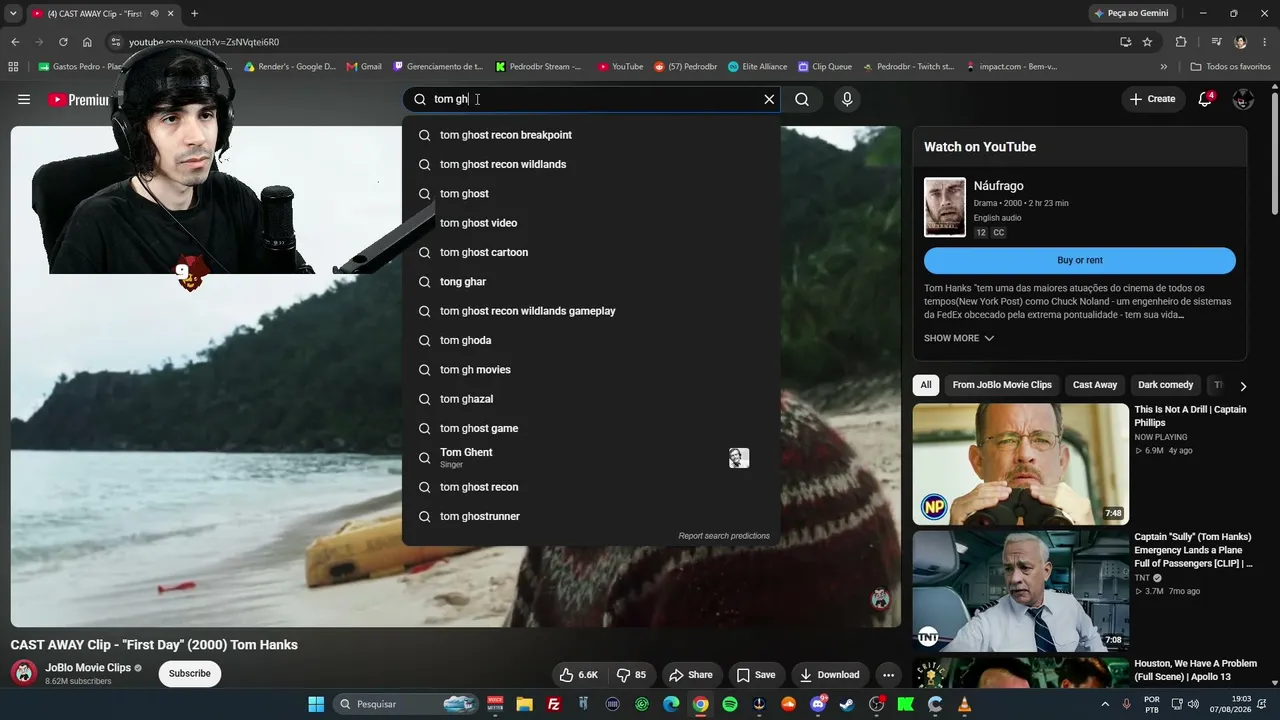Open Spotify from the taskbar
The width and height of the screenshot is (1280, 720).
coord(730,704)
